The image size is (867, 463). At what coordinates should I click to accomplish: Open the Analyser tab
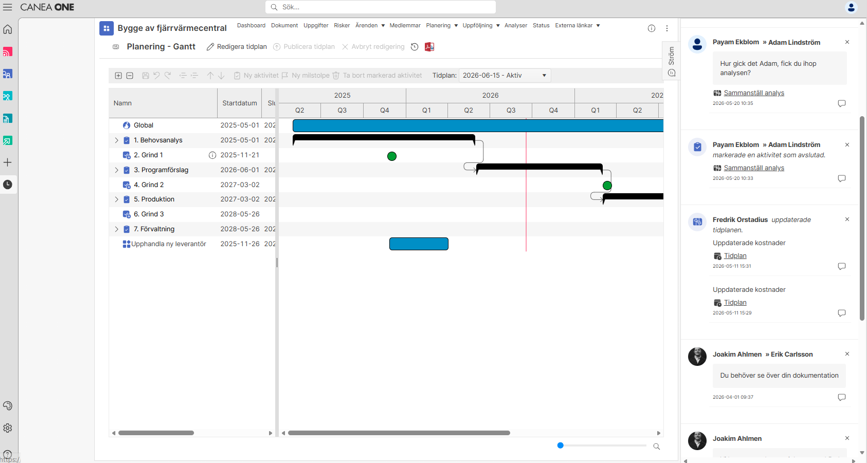click(x=515, y=25)
